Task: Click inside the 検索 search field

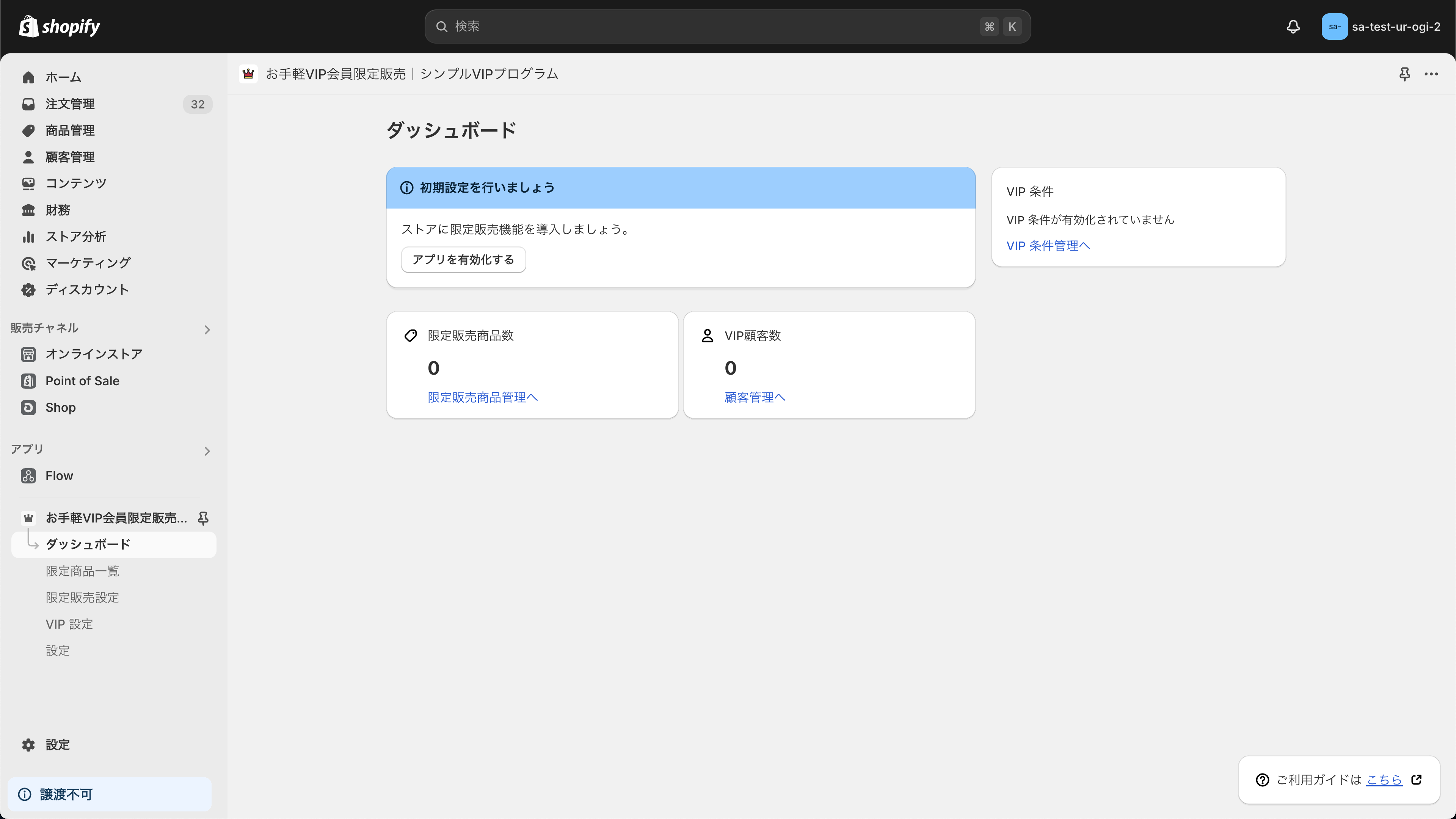Action: click(x=727, y=26)
